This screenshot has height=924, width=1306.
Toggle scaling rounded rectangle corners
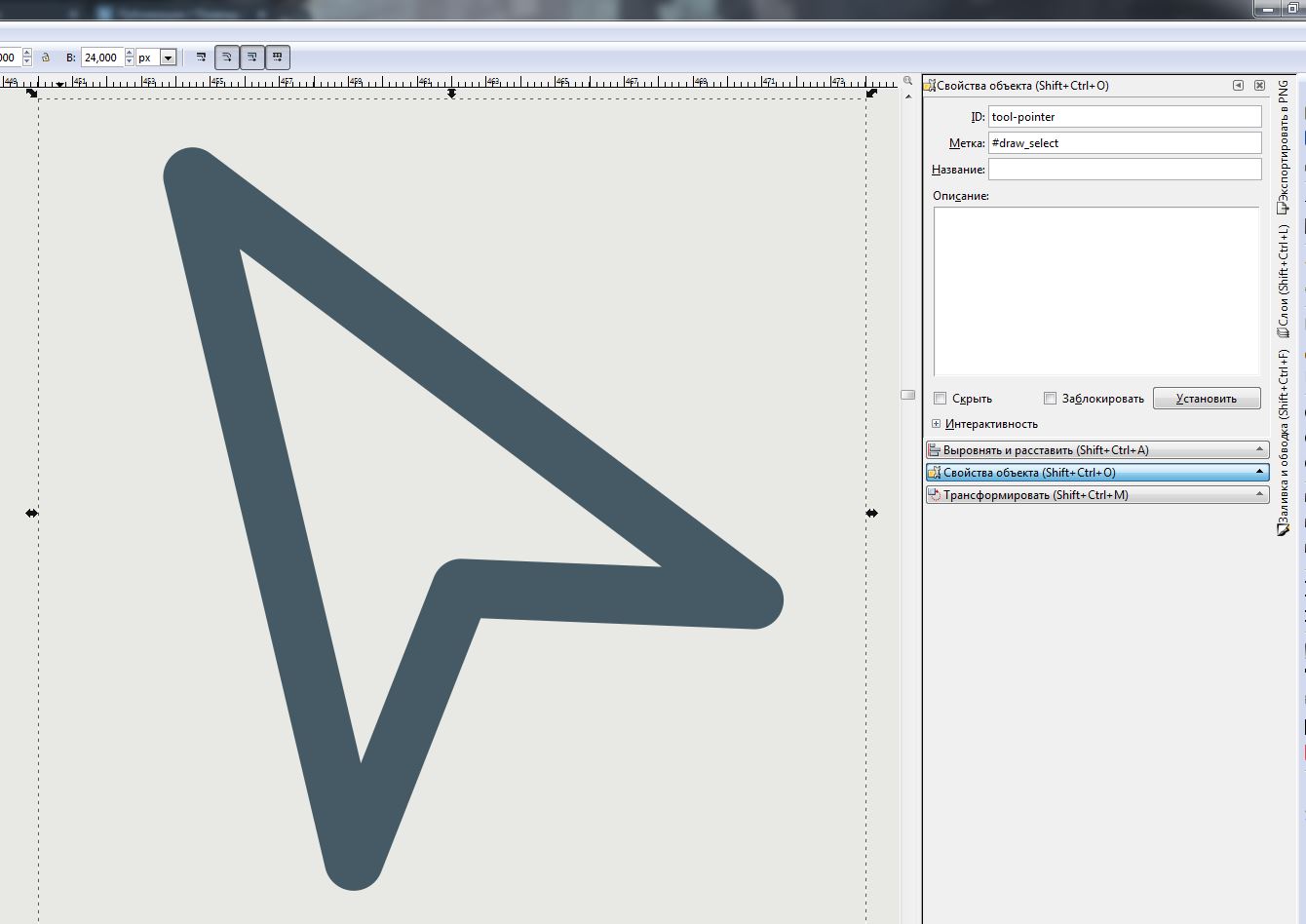coord(226,58)
